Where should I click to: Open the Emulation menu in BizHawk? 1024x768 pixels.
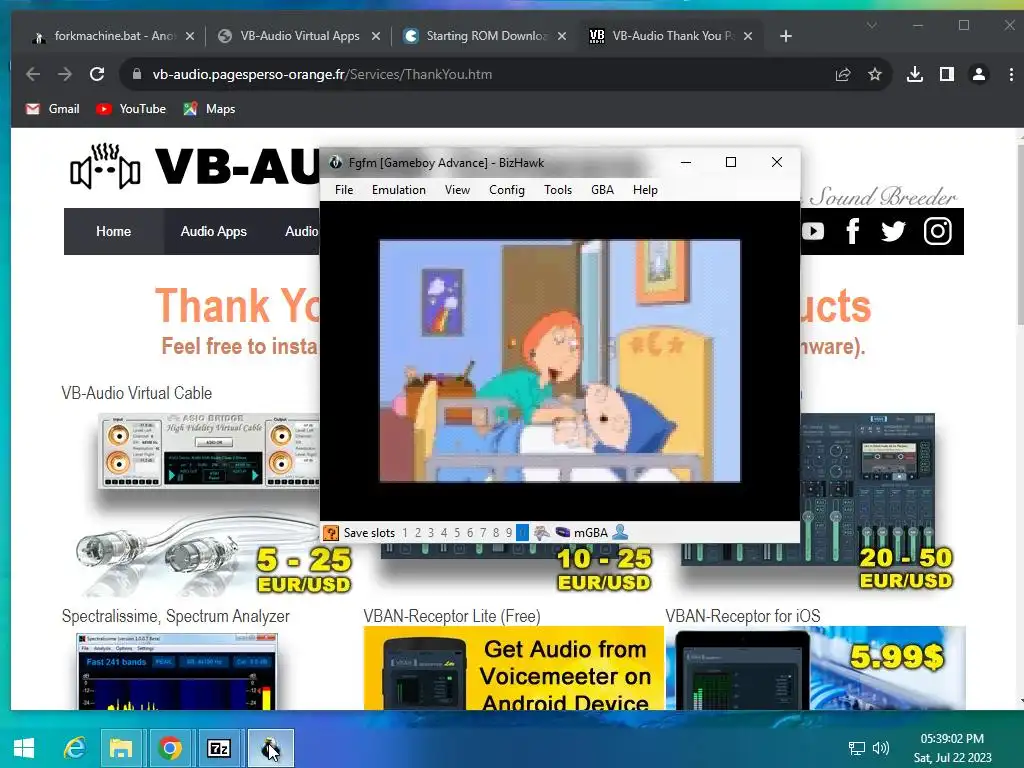(398, 189)
